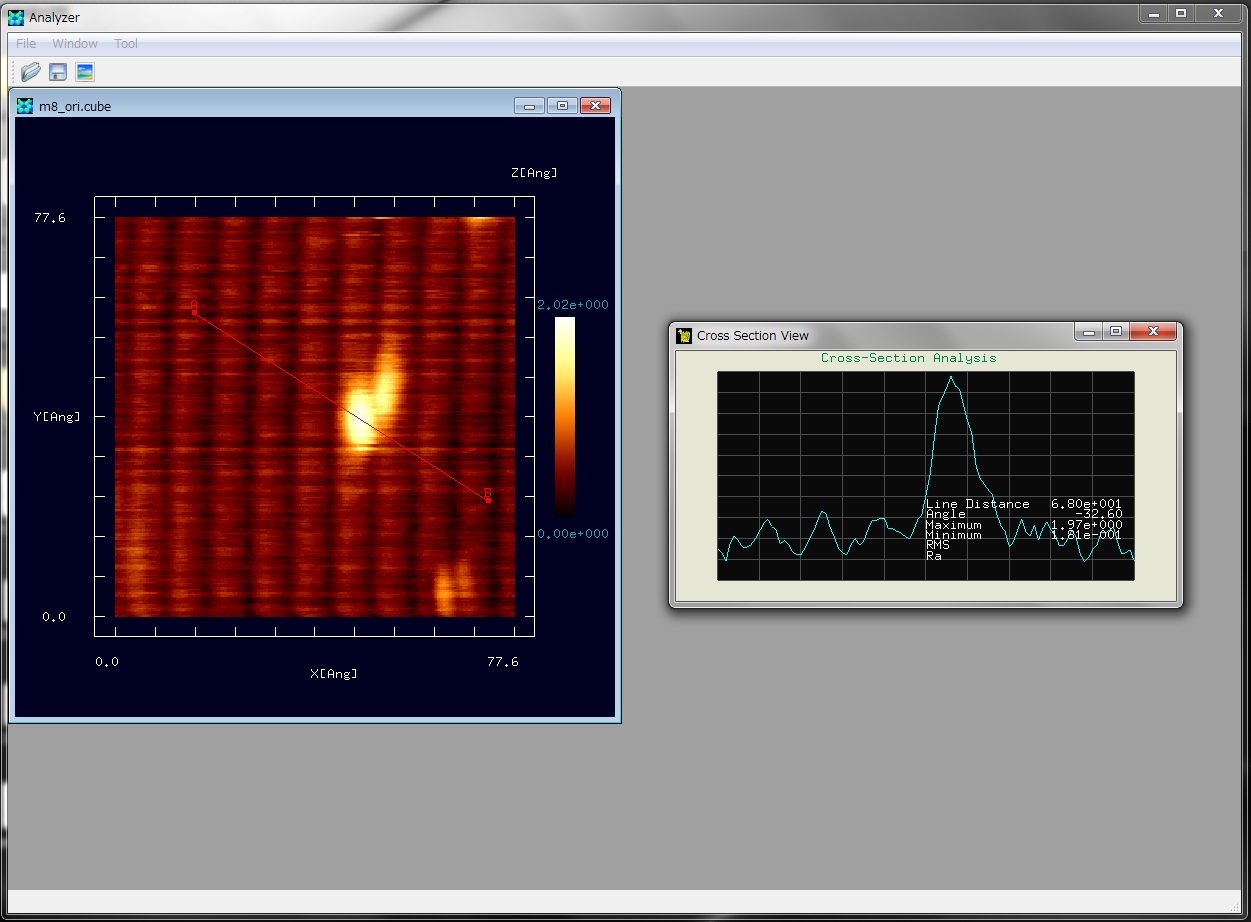
Task: Click the Analyzer app icon in title bar
Action: pyautogui.click(x=16, y=17)
